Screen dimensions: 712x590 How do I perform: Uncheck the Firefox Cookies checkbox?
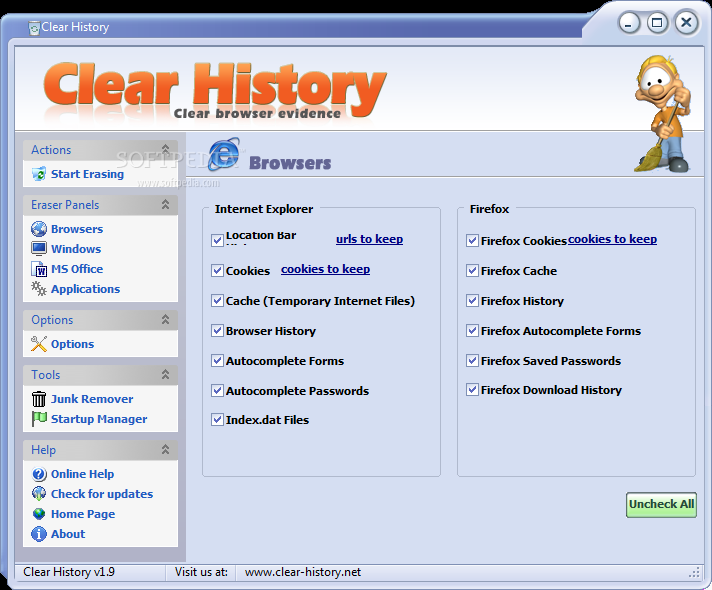[x=472, y=241]
